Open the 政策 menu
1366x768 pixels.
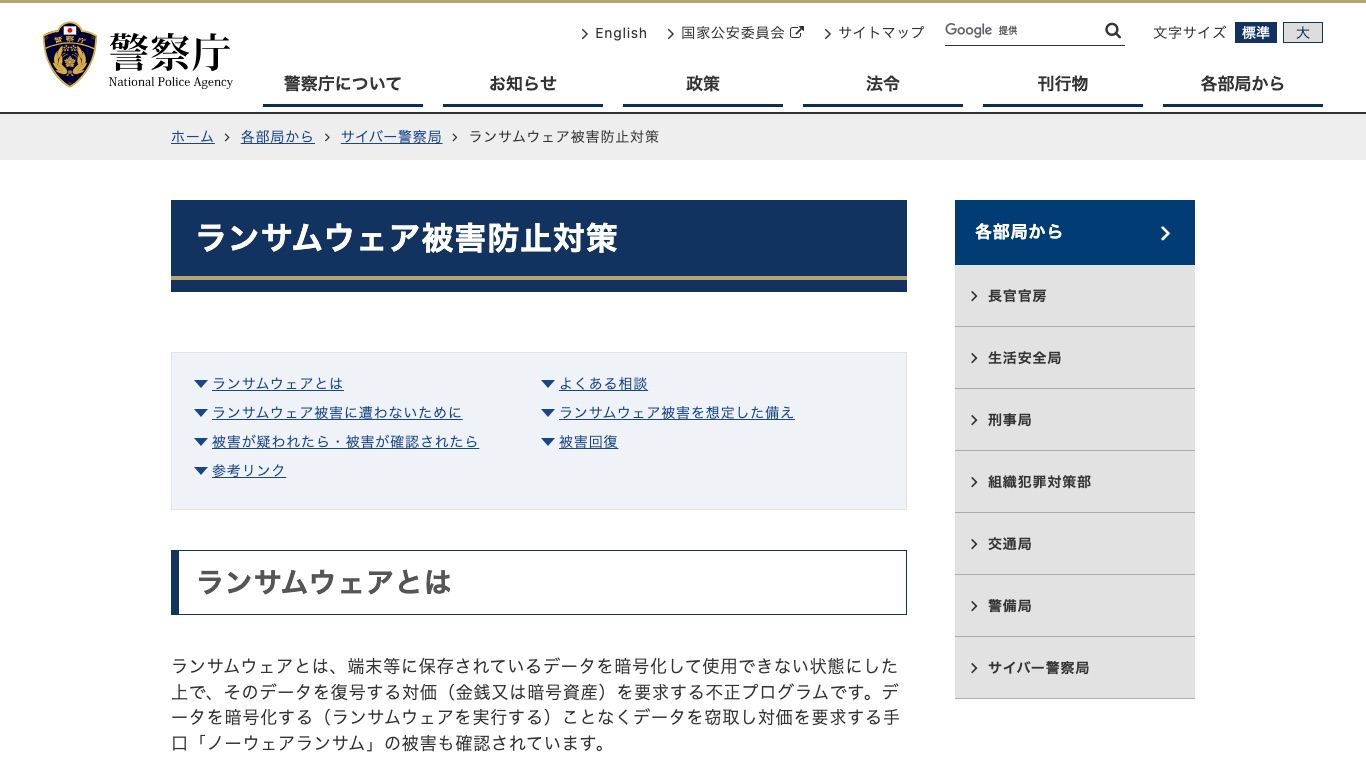(703, 84)
